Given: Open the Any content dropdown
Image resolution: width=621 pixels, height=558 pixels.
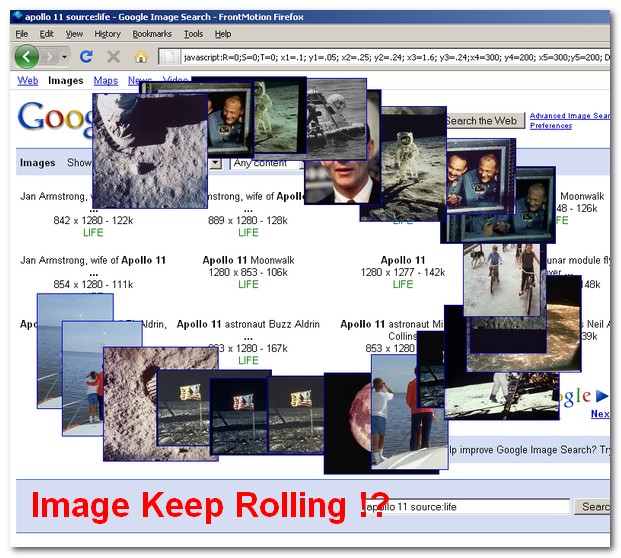Looking at the screenshot, I should coord(266,163).
